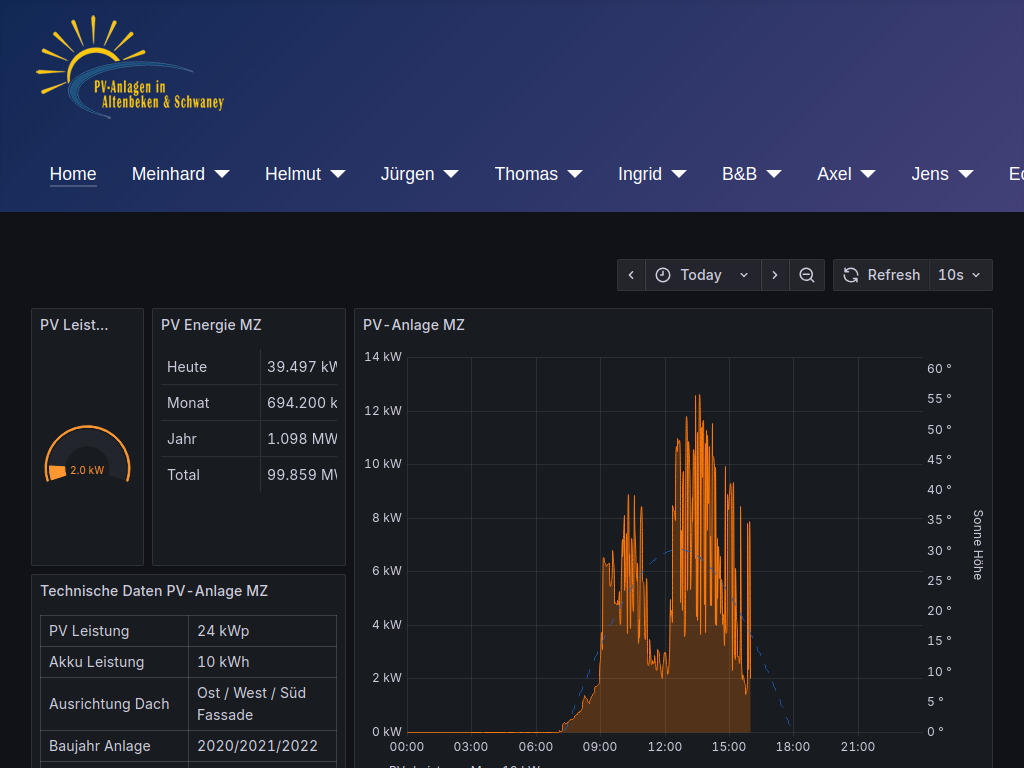The height and width of the screenshot is (768, 1024).
Task: Go to previous time range arrow
Action: pos(631,275)
